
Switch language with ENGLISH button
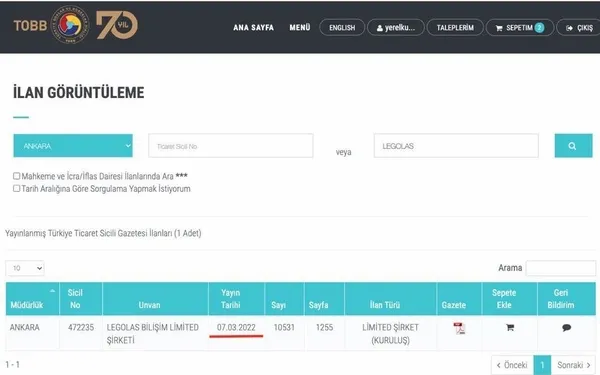click(x=342, y=28)
